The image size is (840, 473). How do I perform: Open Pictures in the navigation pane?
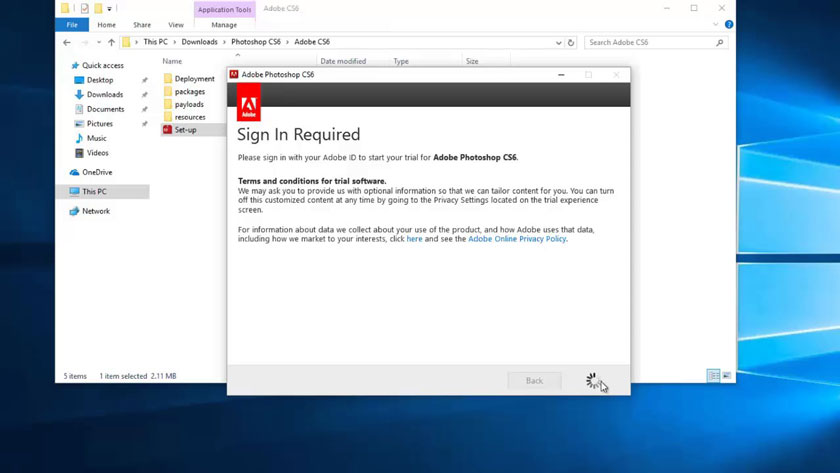pos(100,124)
